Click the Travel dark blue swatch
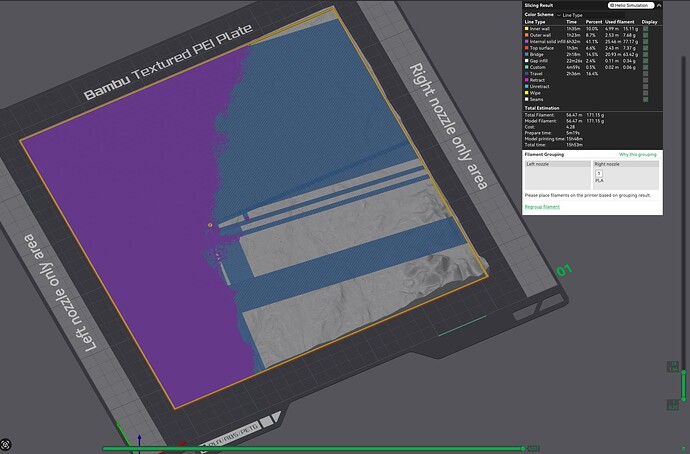Screen dimensions: 690x454 coord(526,74)
